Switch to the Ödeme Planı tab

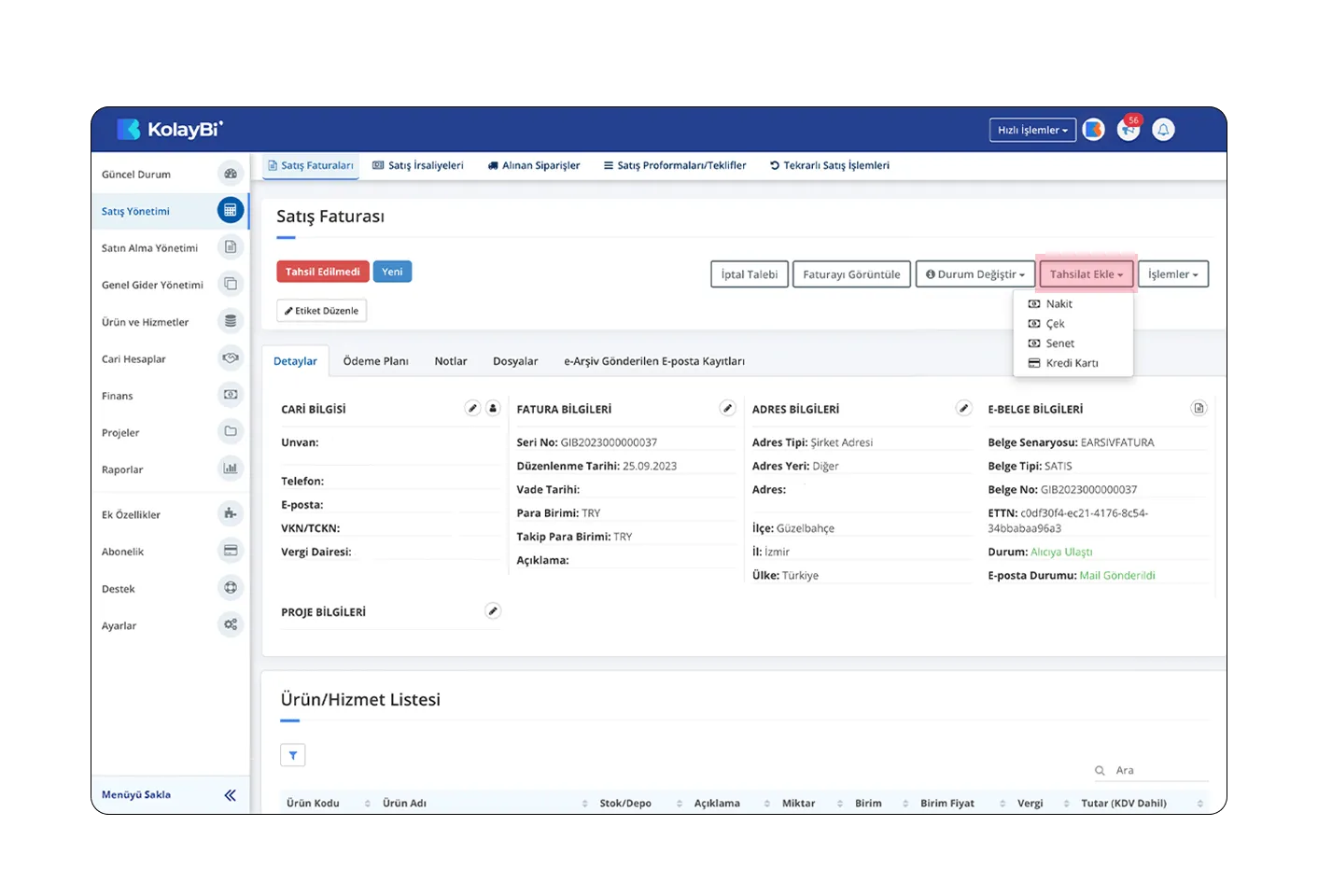tap(375, 361)
